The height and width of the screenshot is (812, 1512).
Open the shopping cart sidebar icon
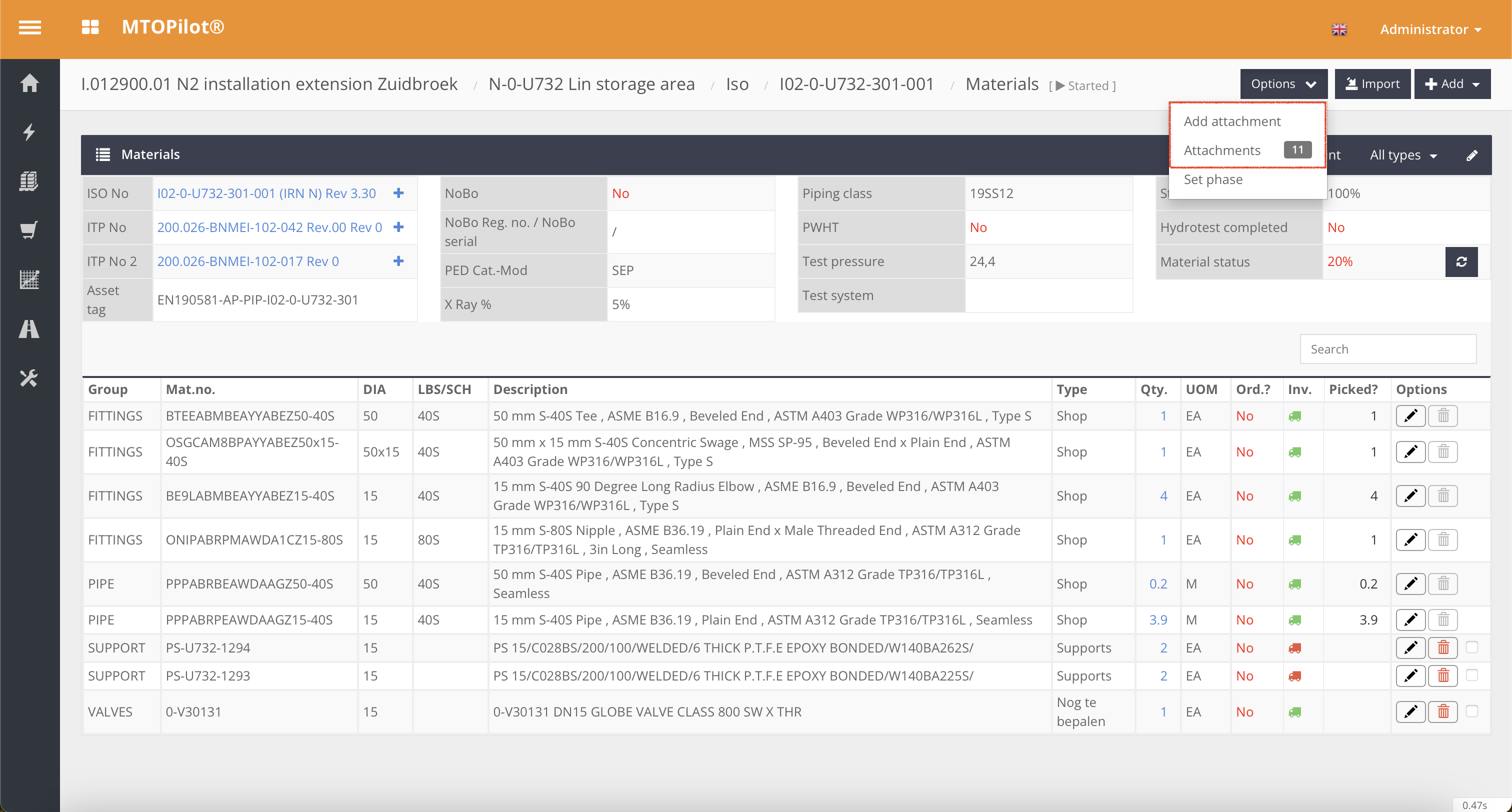[x=29, y=229]
